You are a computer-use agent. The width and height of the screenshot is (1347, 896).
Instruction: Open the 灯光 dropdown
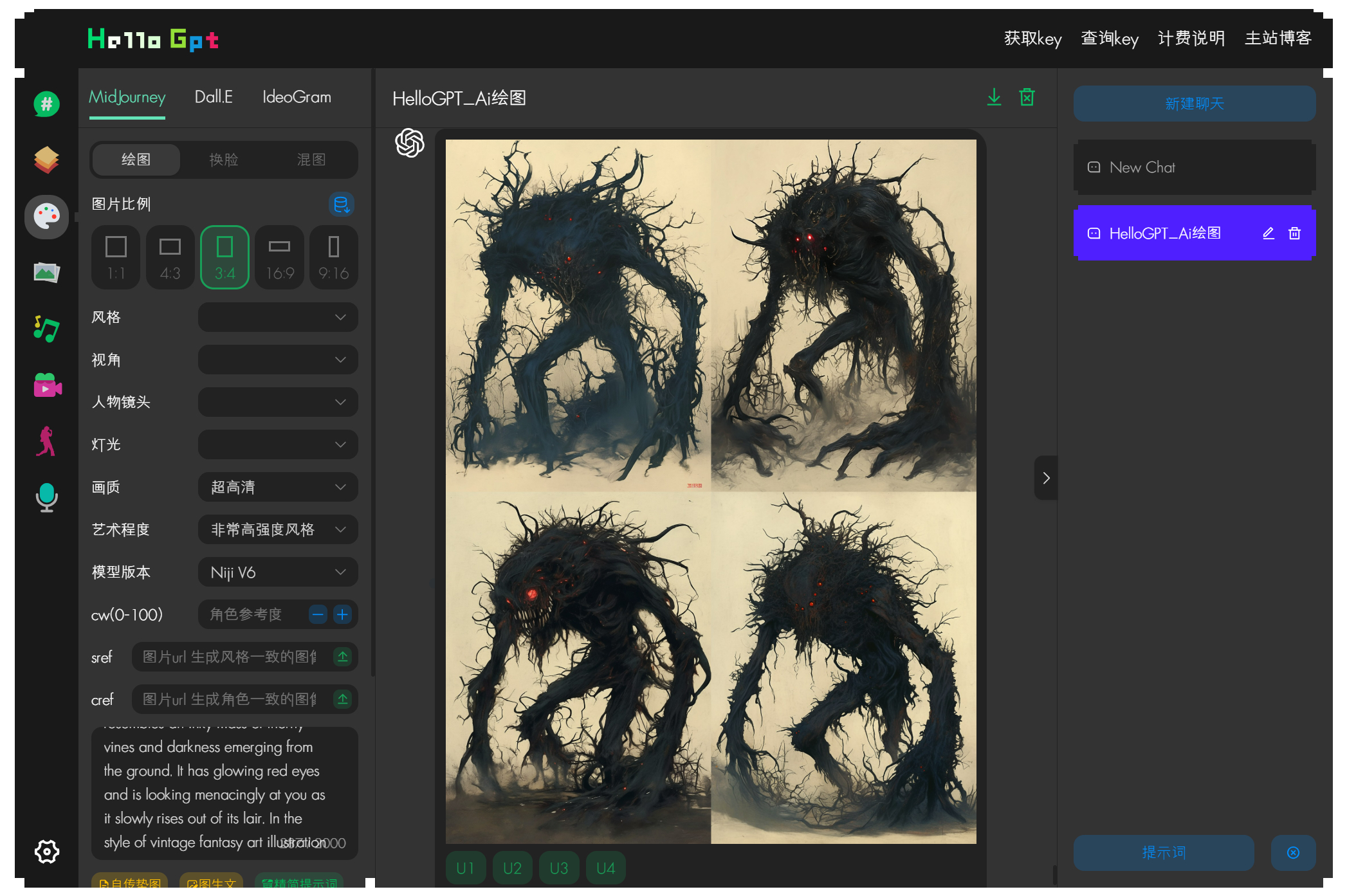click(x=278, y=444)
